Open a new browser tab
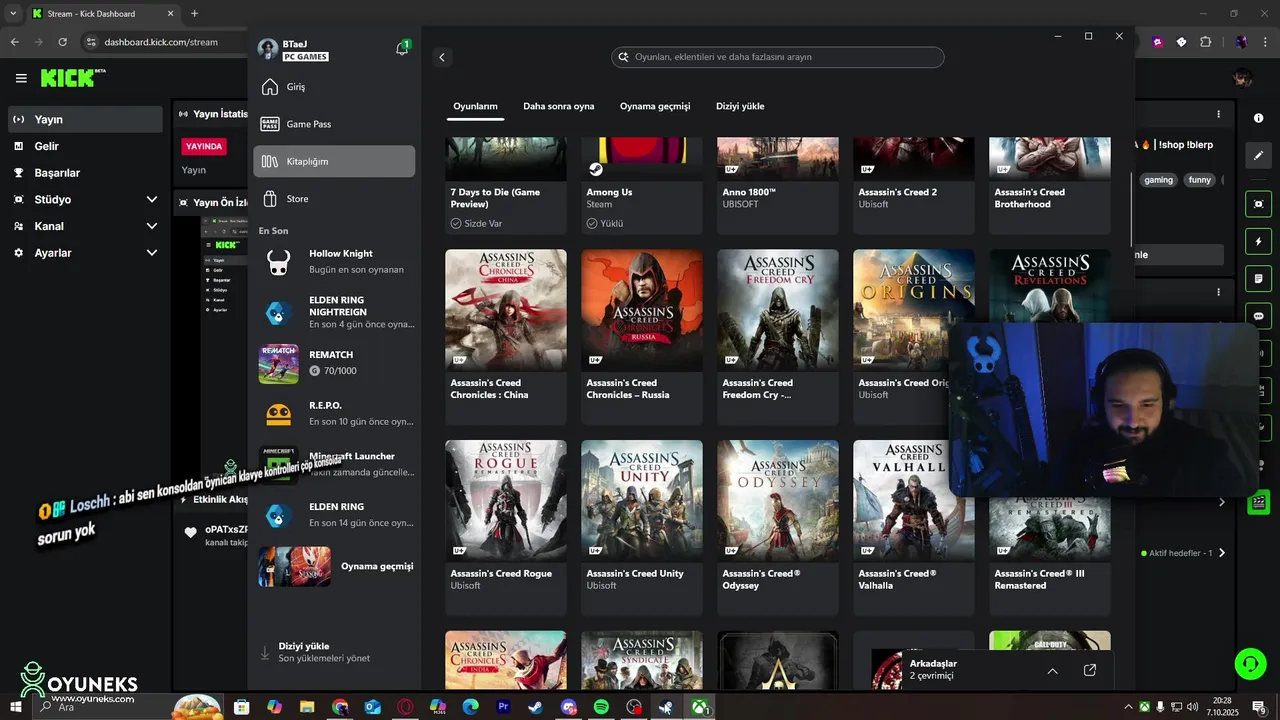 [194, 13]
